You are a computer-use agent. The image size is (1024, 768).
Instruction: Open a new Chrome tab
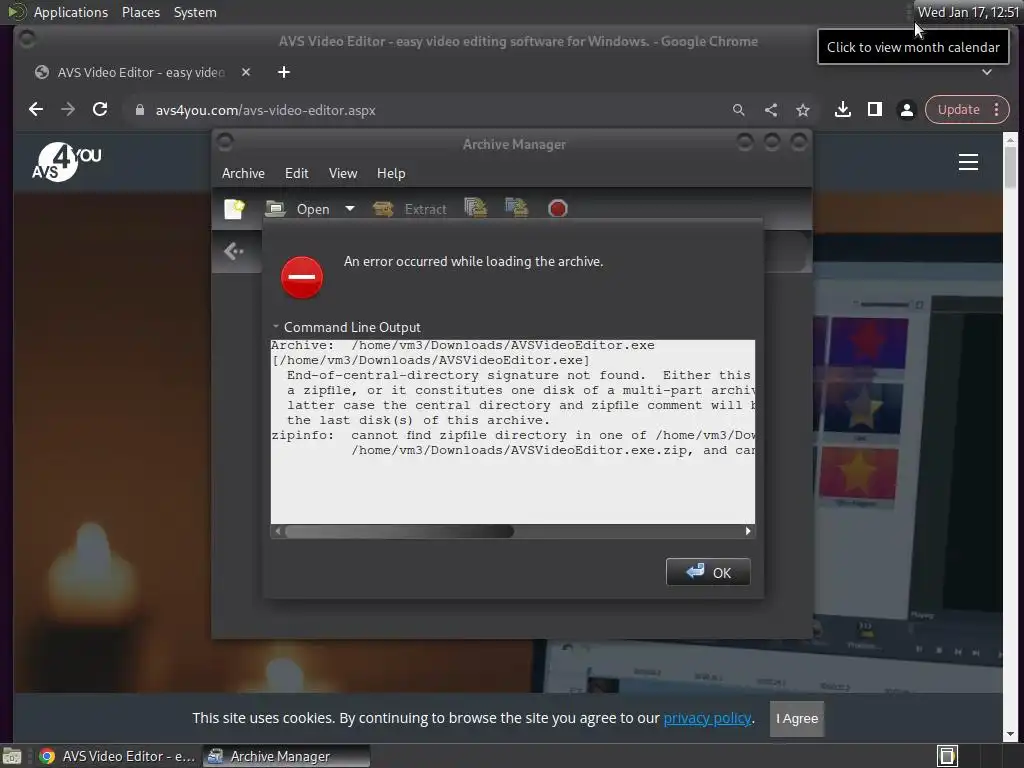coord(283,72)
